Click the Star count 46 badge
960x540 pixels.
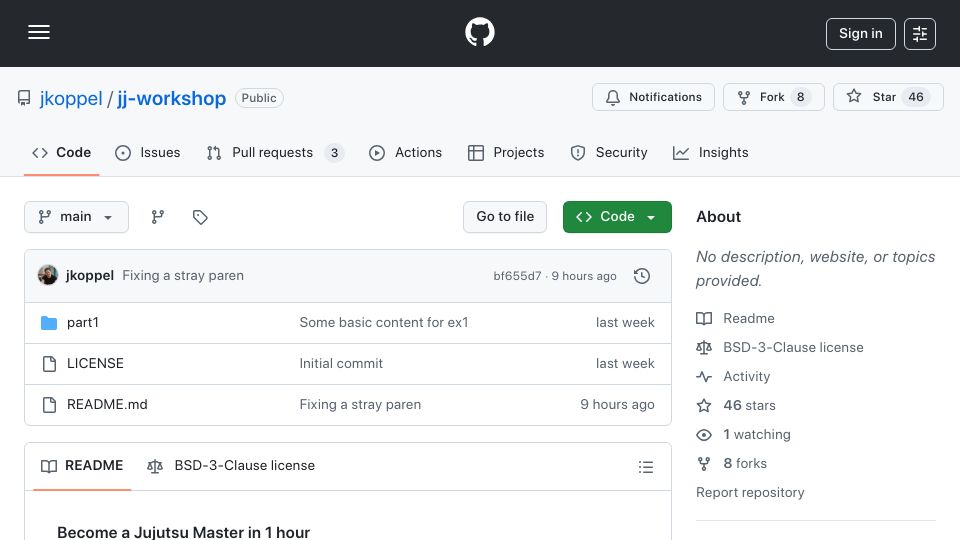pos(916,97)
